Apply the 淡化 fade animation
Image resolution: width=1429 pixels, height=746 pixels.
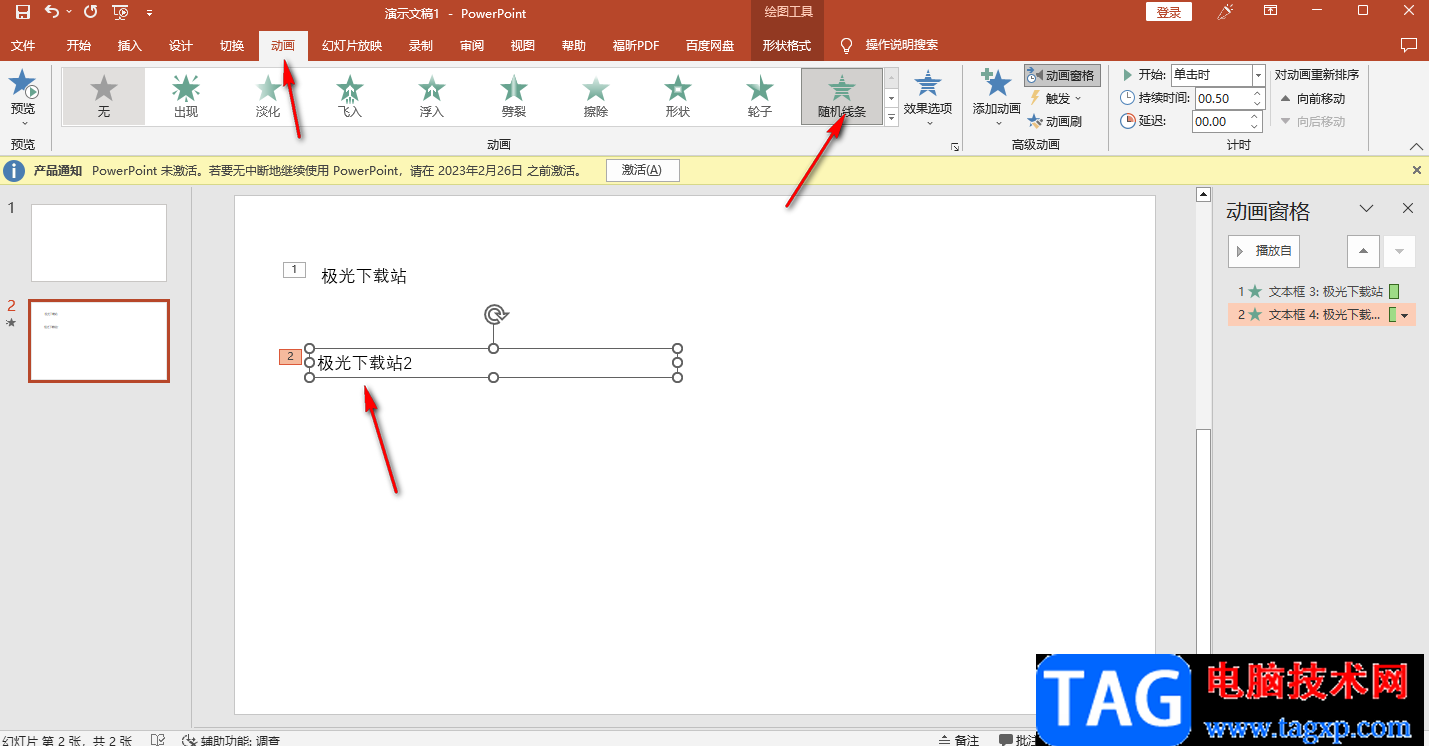click(x=268, y=97)
